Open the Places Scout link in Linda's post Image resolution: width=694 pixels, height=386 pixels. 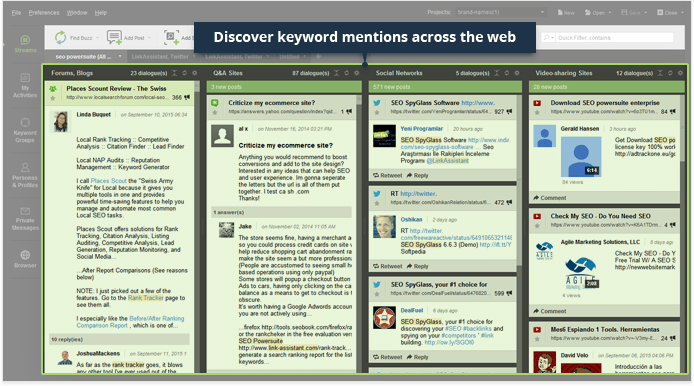coord(108,181)
